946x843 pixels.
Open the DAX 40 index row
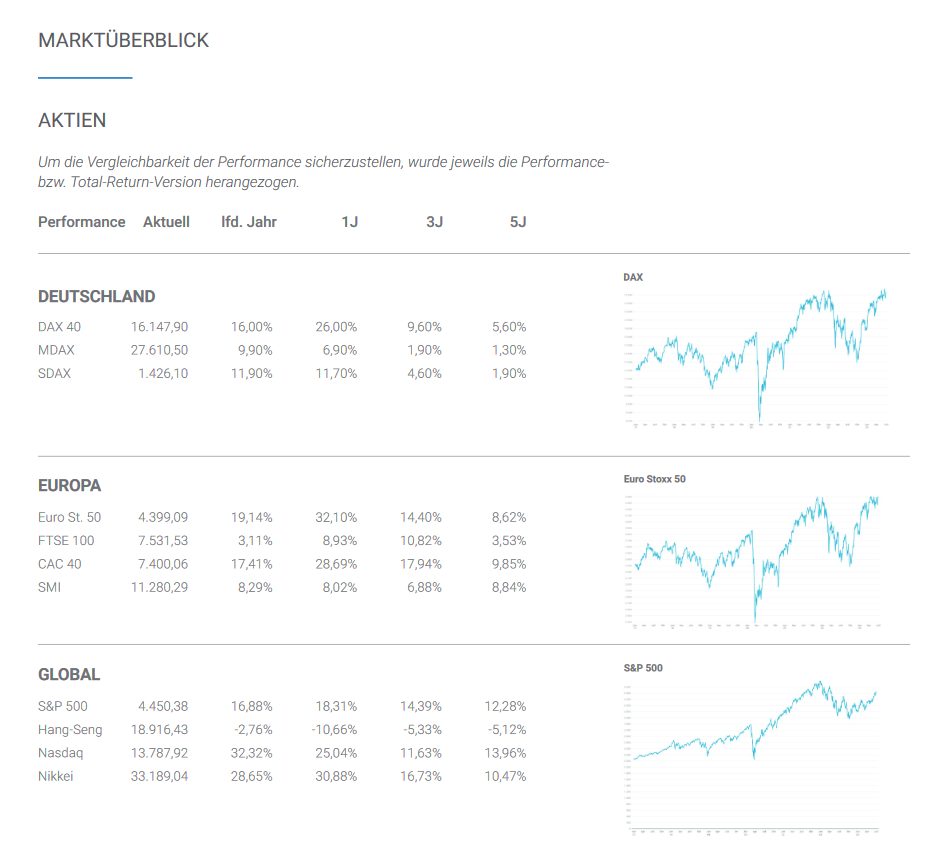(60, 326)
